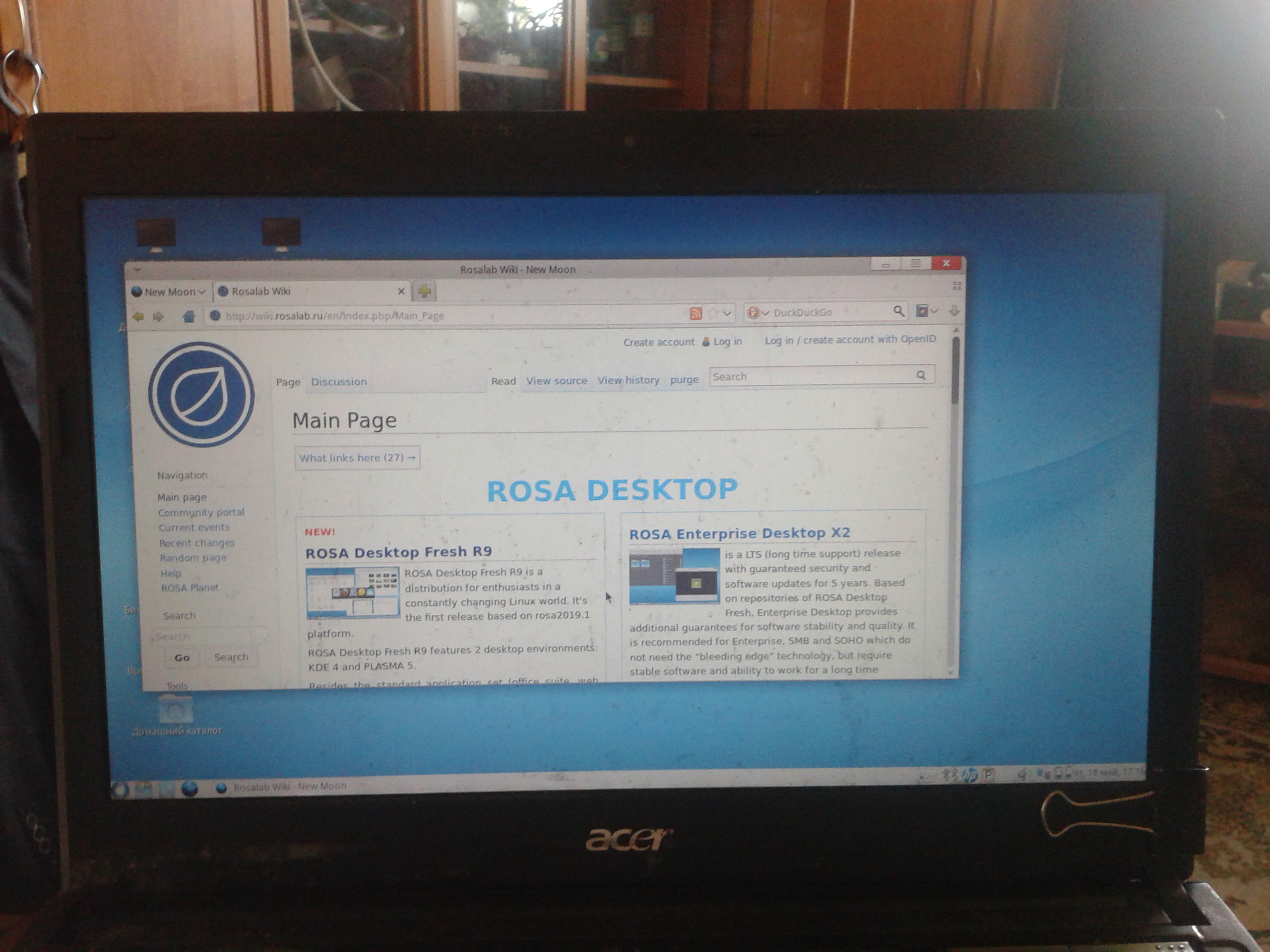Go to the browser Home page icon
The image size is (1270, 952).
tap(189, 316)
